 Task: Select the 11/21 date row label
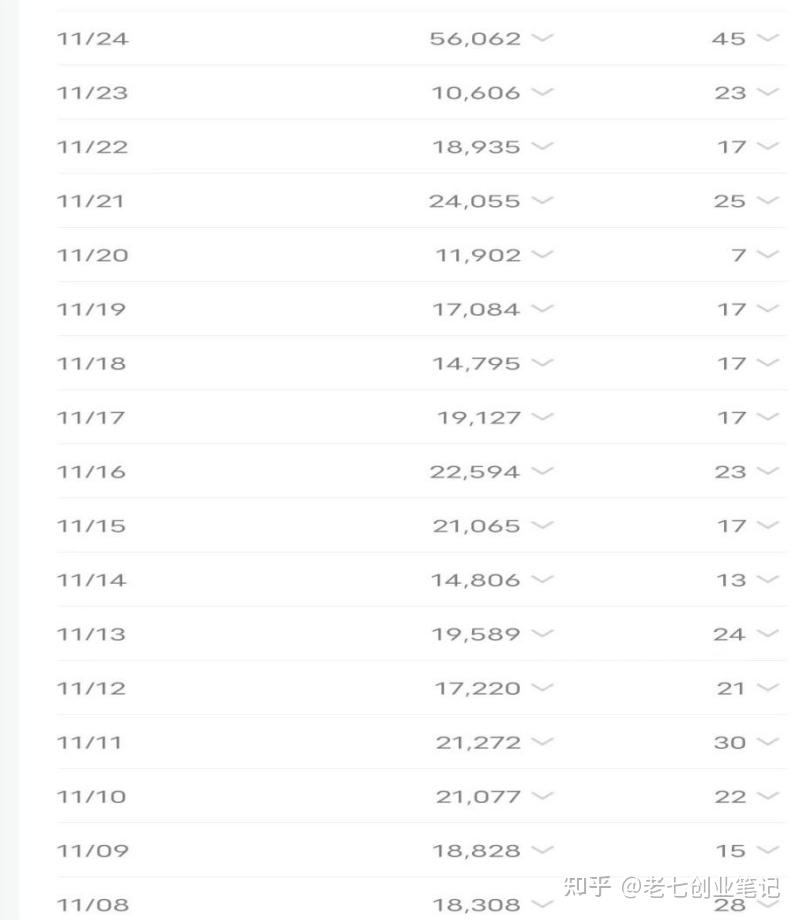(x=92, y=201)
